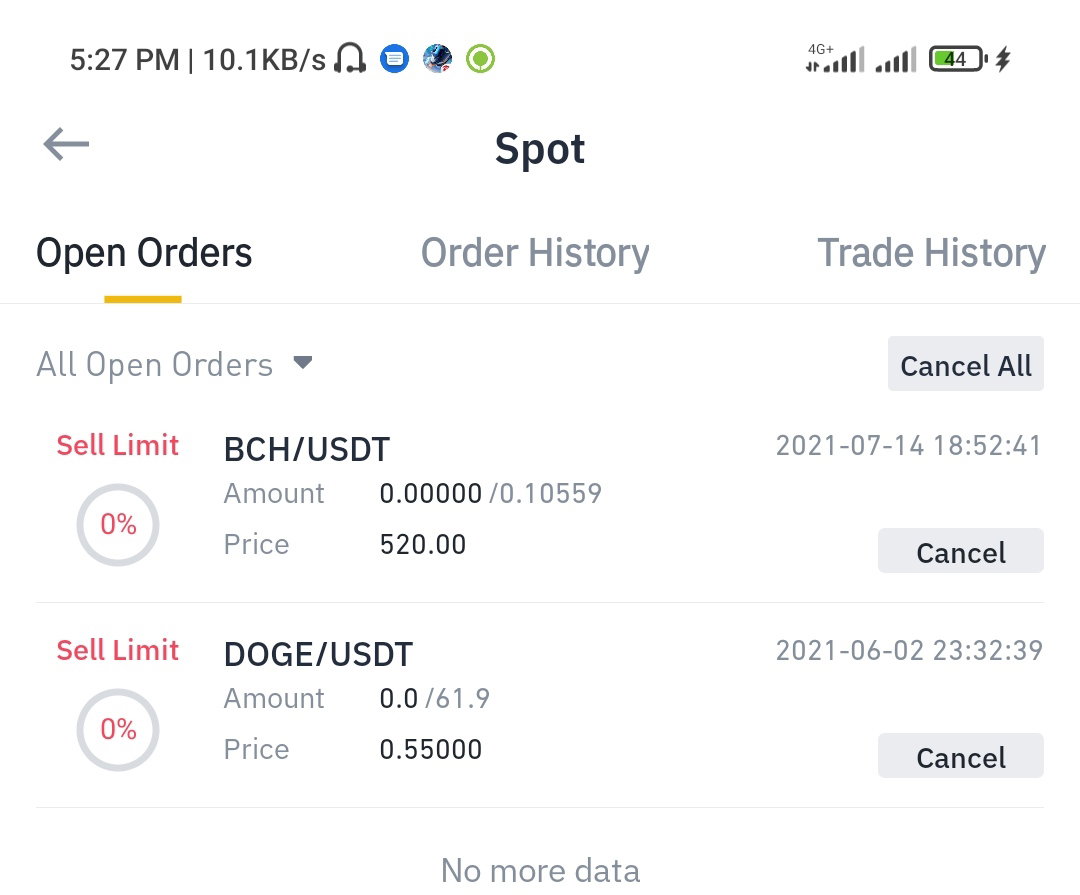Switch to the Order History tab
The width and height of the screenshot is (1080, 895).
535,253
